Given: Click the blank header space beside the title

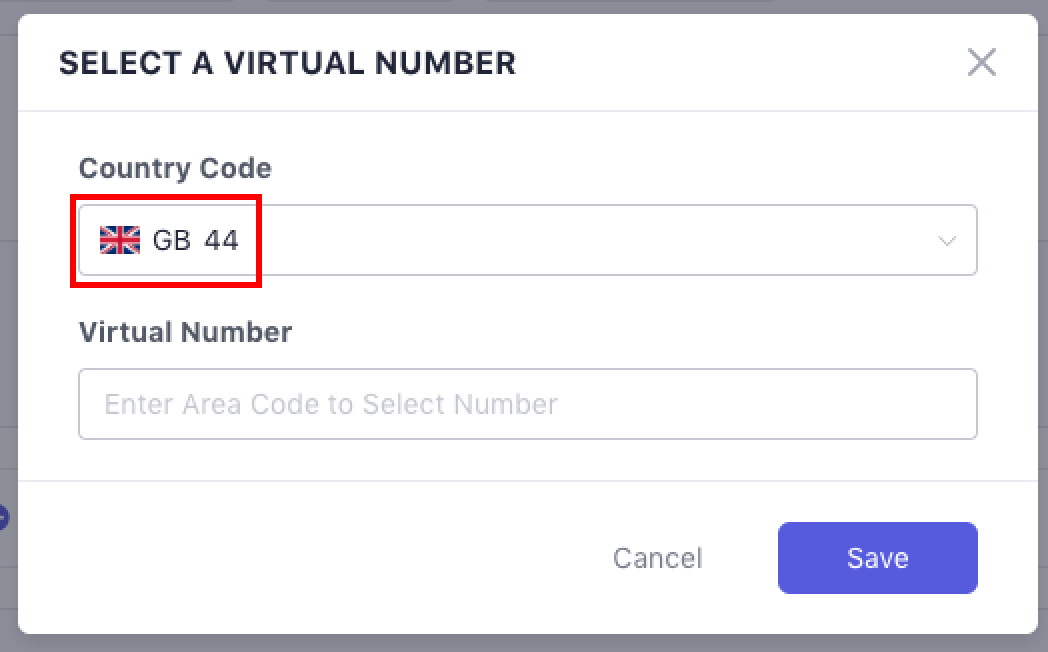Looking at the screenshot, I should pyautogui.click(x=740, y=63).
